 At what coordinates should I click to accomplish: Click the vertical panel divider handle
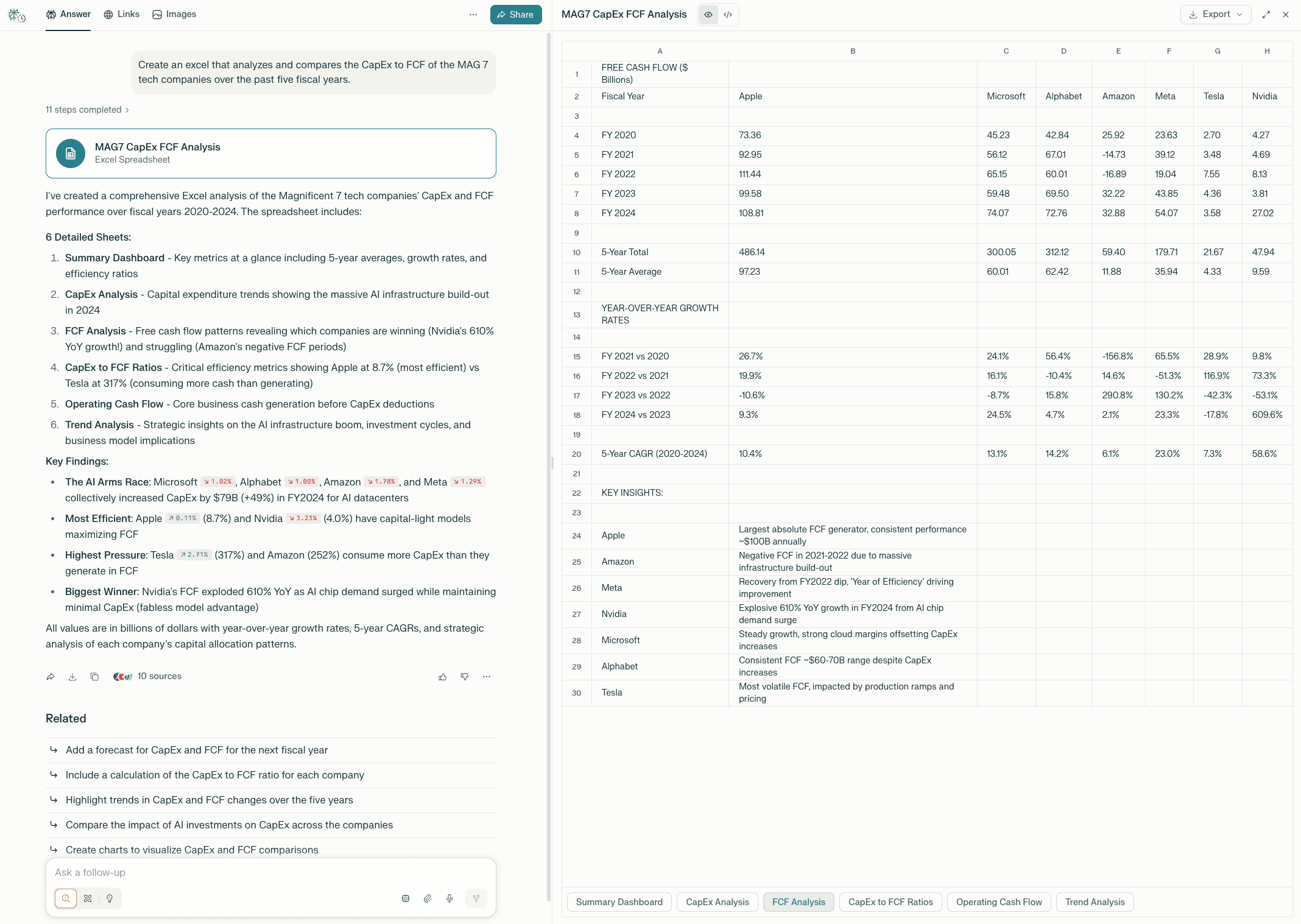552,462
